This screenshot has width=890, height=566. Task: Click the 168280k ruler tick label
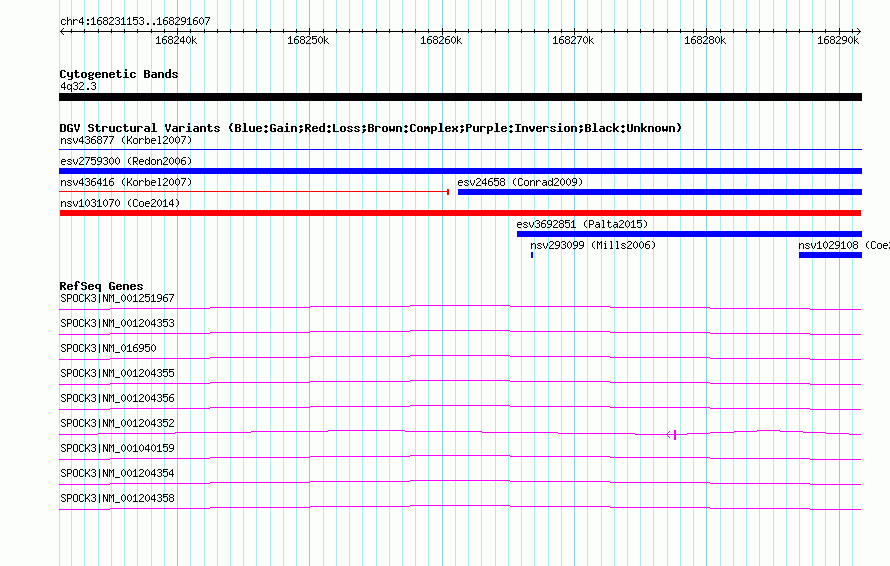coord(705,40)
